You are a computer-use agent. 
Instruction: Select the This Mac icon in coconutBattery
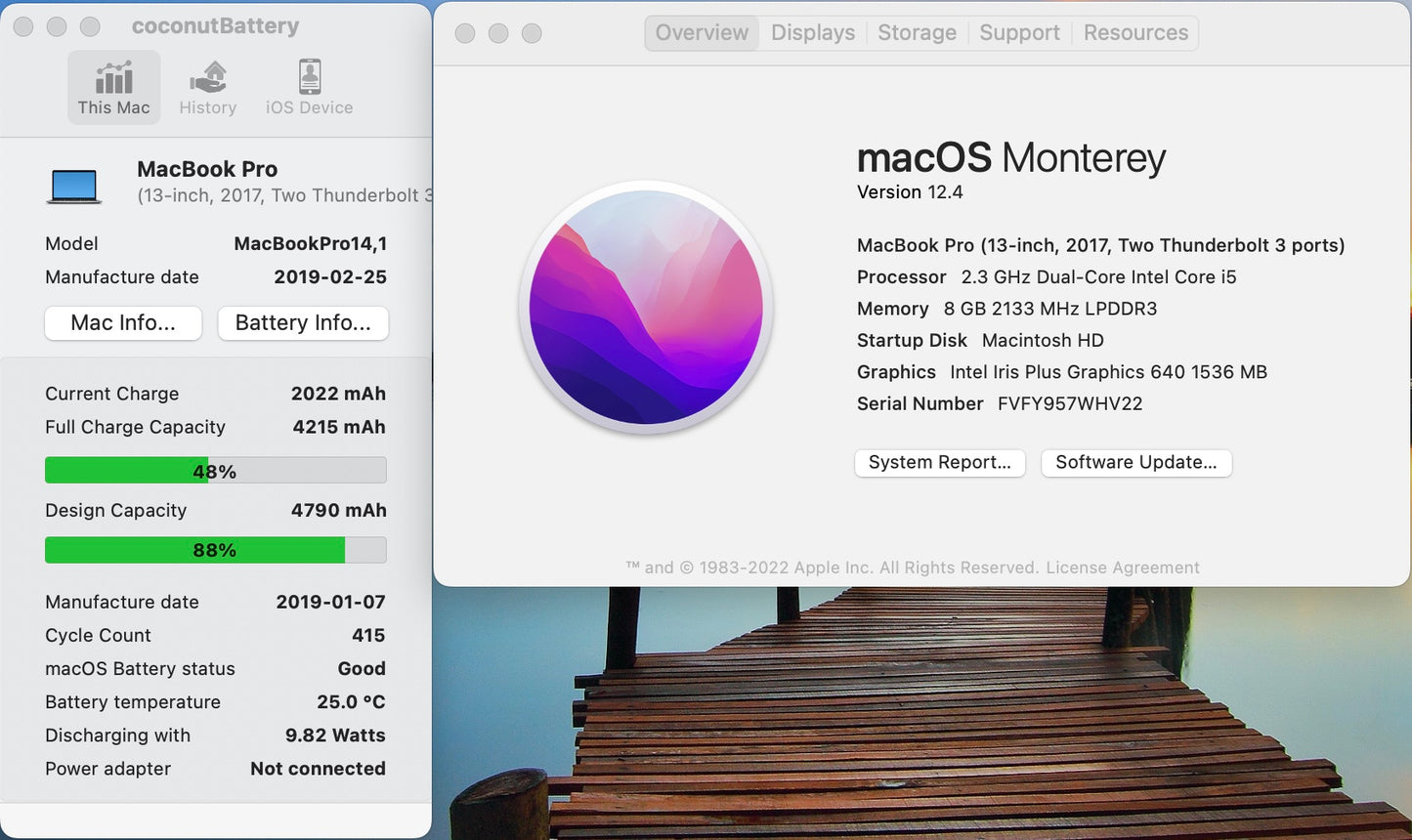(x=113, y=87)
